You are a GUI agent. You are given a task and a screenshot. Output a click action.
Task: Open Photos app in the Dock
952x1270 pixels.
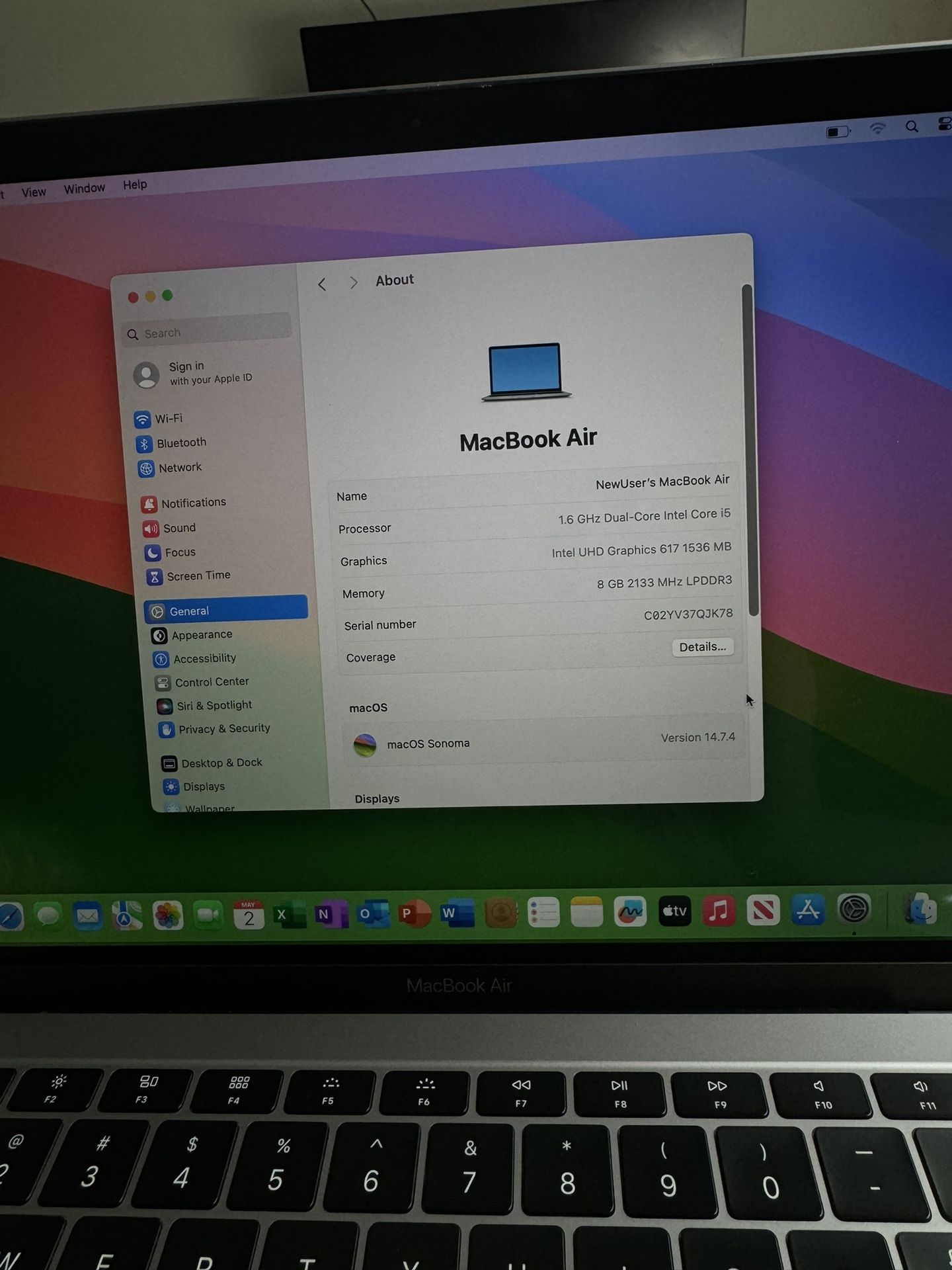tap(168, 915)
